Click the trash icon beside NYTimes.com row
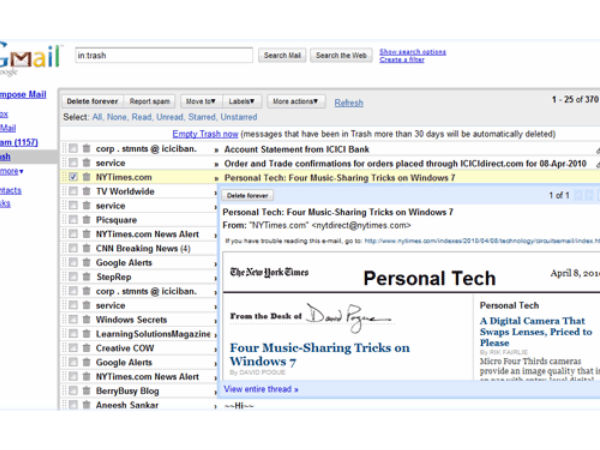This screenshot has width=600, height=450. [x=87, y=177]
